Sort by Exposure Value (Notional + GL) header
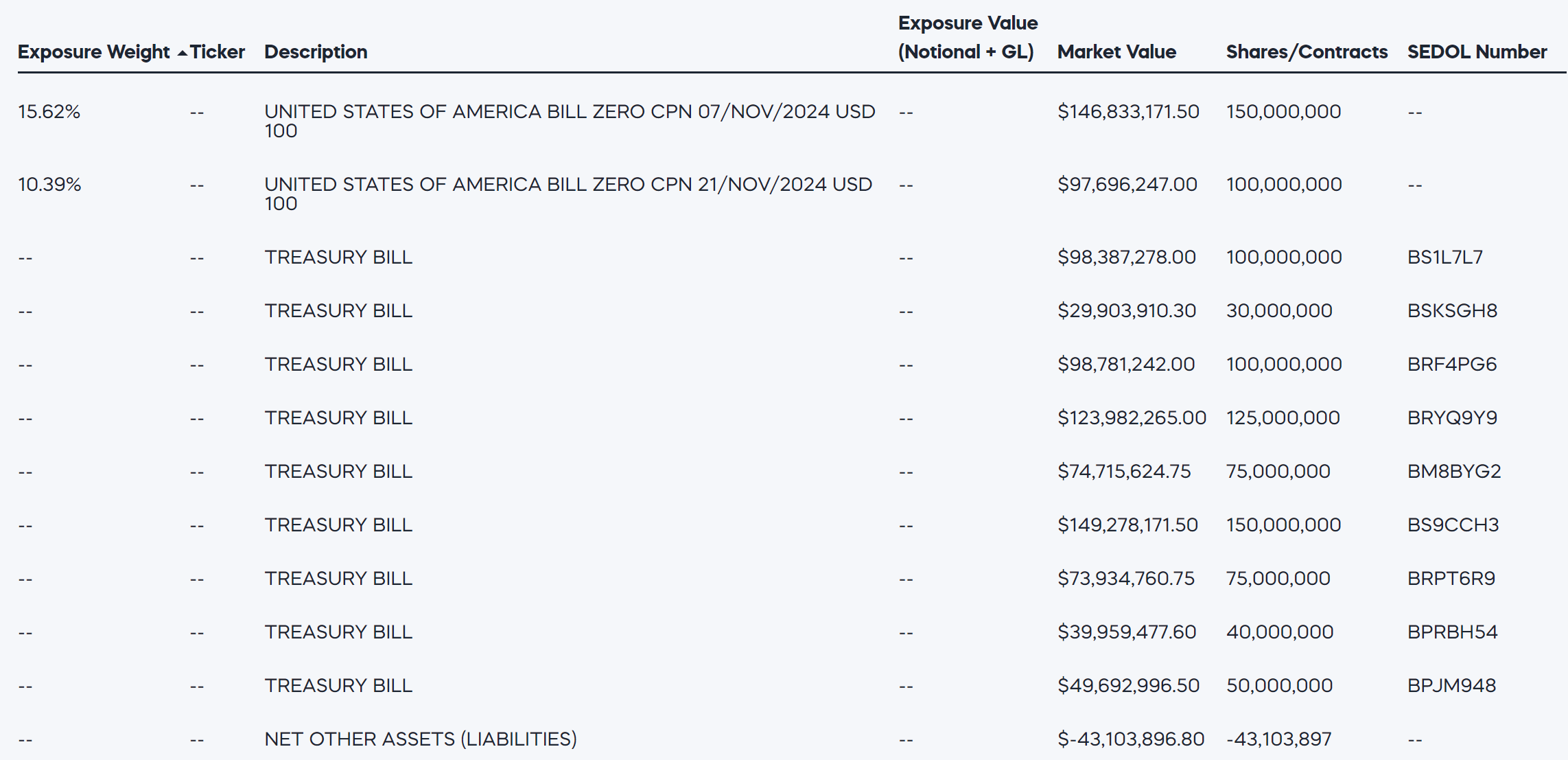 [968, 38]
